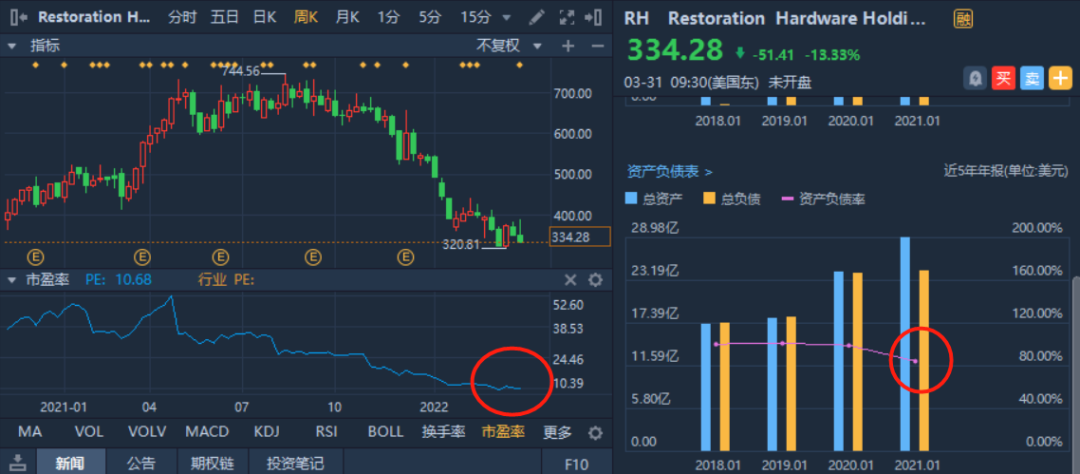
Task: Switch to 日K daily candlestick
Action: point(264,17)
